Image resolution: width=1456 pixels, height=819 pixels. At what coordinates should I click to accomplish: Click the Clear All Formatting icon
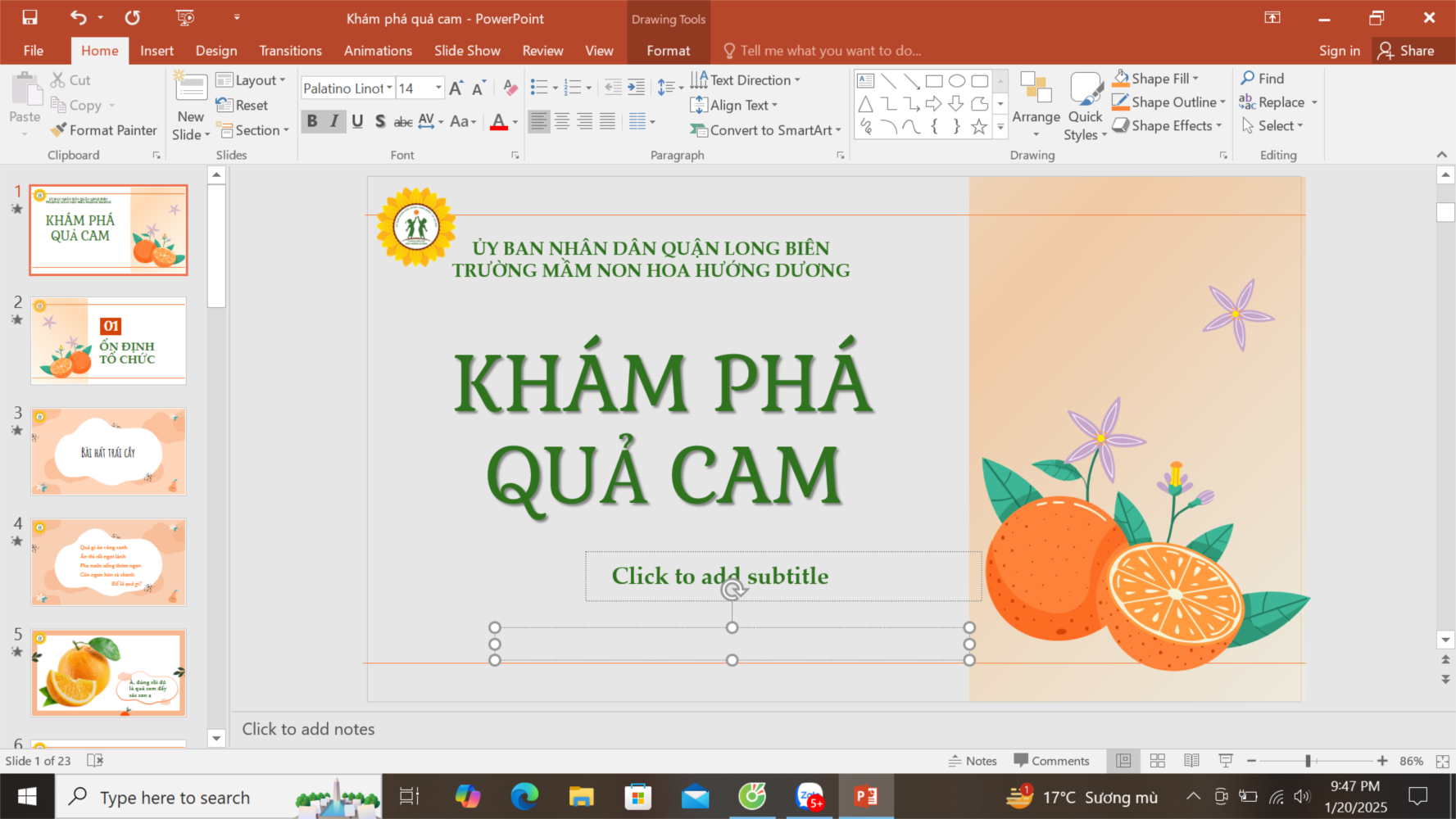coord(510,88)
